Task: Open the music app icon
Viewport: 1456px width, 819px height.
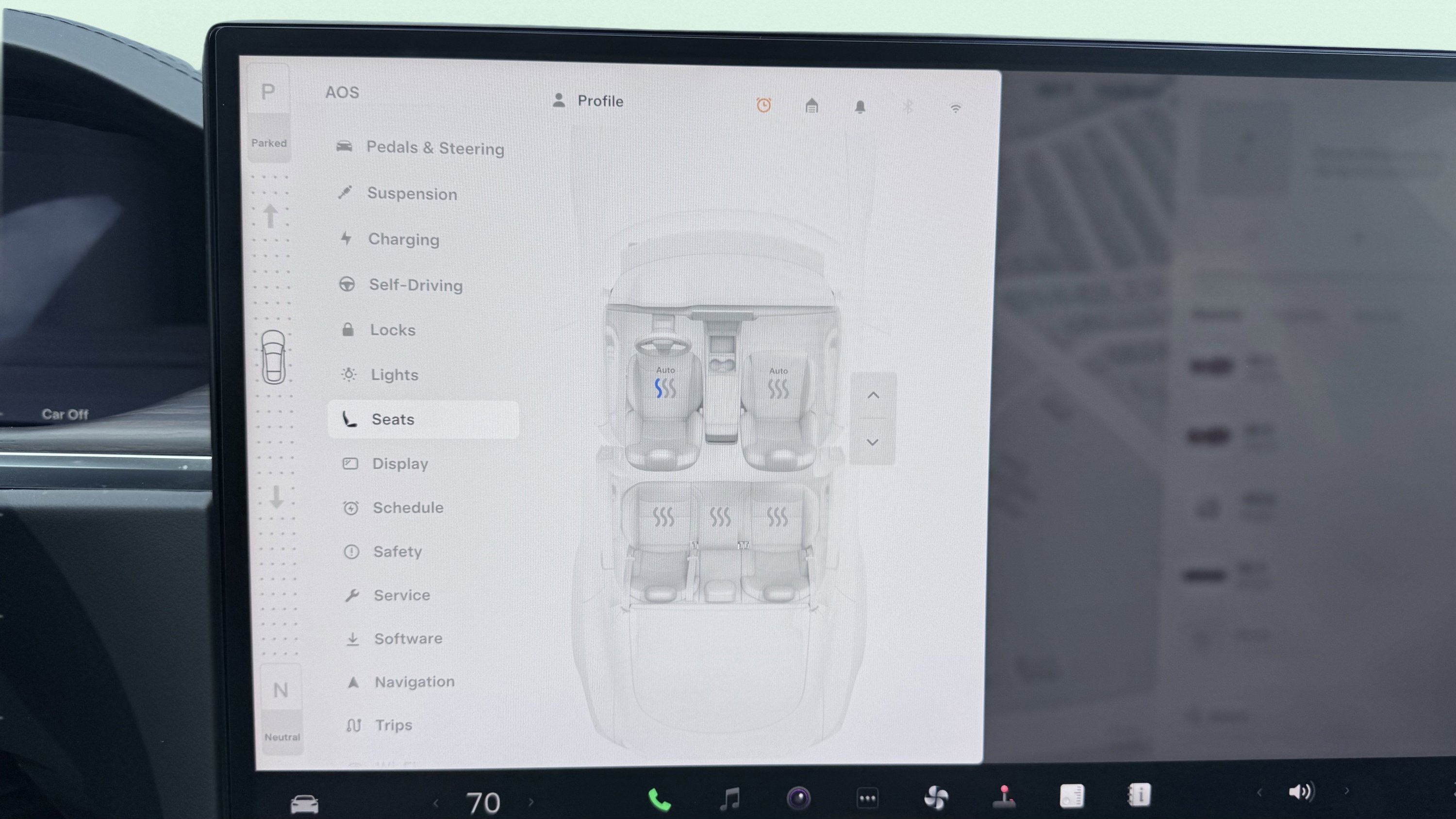Action: click(729, 799)
